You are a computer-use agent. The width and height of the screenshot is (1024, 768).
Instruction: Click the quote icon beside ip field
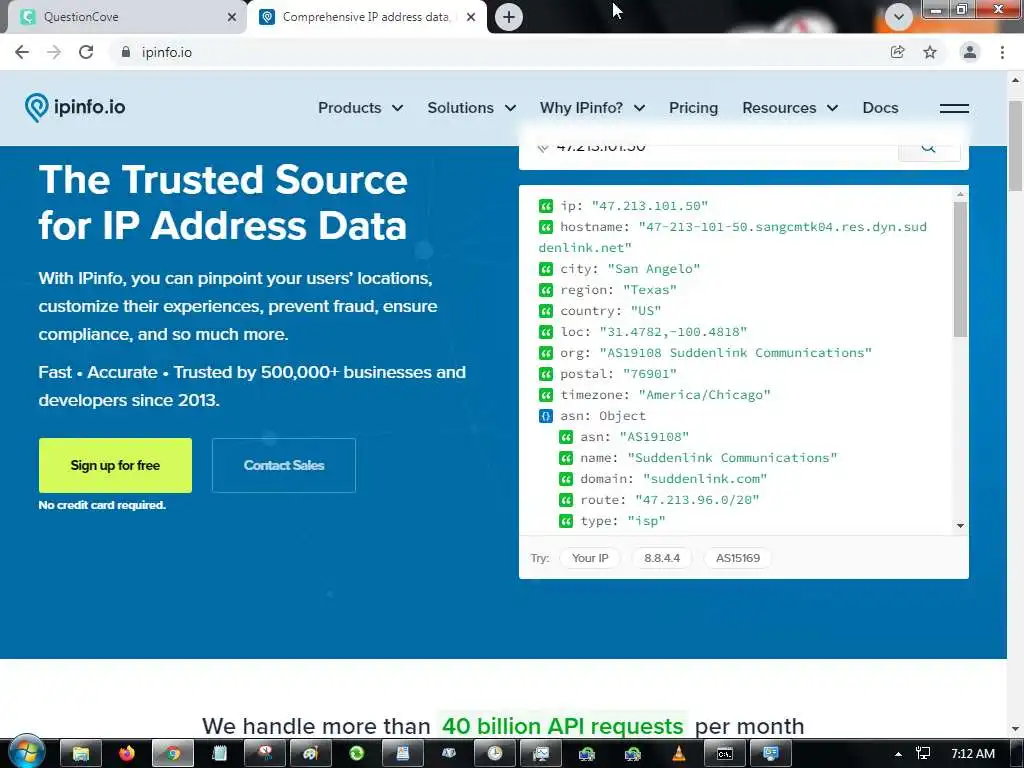click(x=546, y=206)
